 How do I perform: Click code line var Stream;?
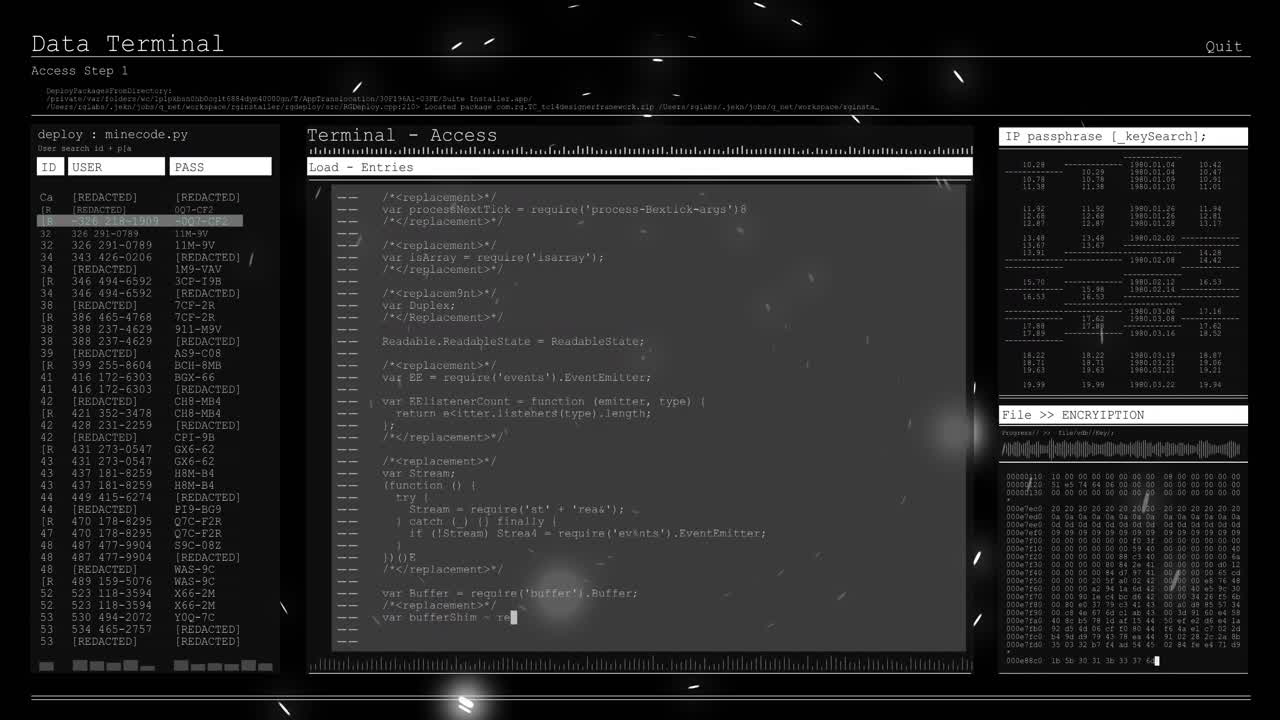coord(418,473)
